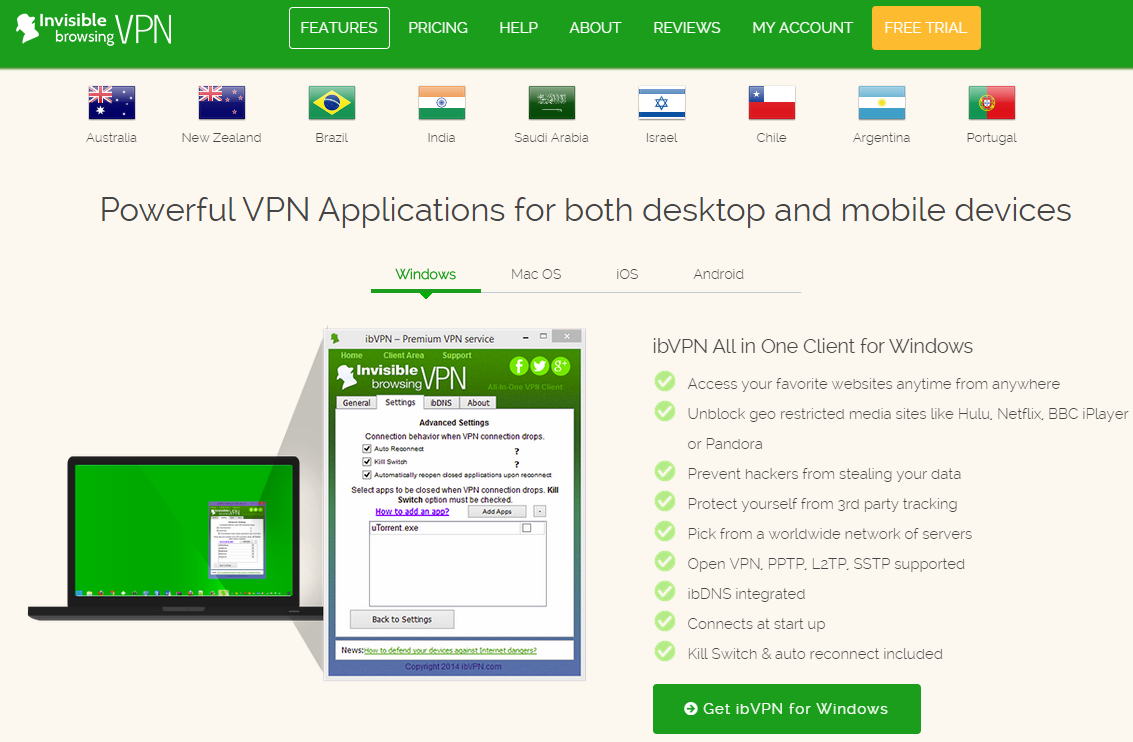Open MY ACCOUNT in the navigation bar
Viewport: 1133px width, 742px height.
(803, 28)
